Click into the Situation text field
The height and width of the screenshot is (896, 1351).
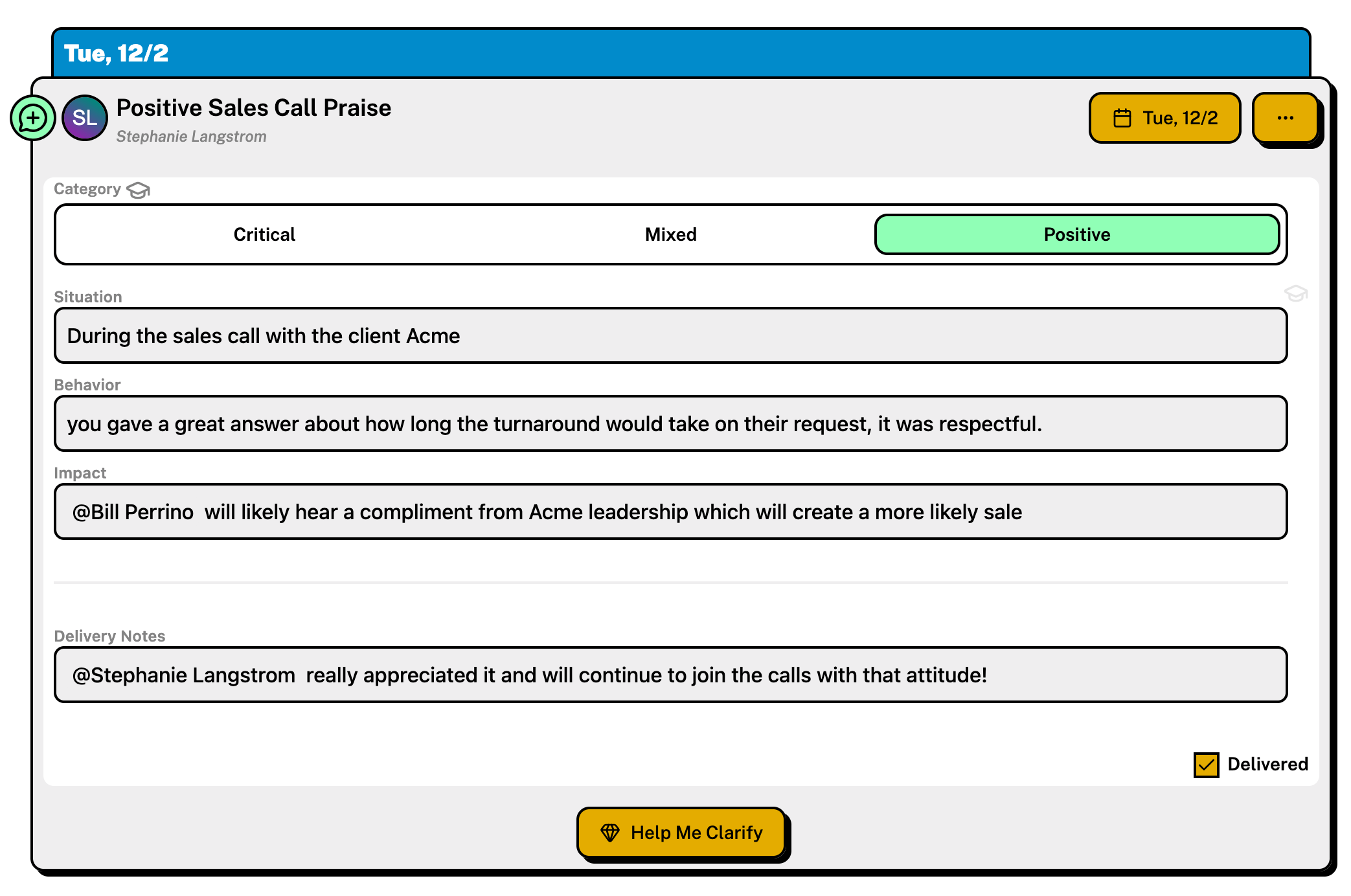point(670,336)
